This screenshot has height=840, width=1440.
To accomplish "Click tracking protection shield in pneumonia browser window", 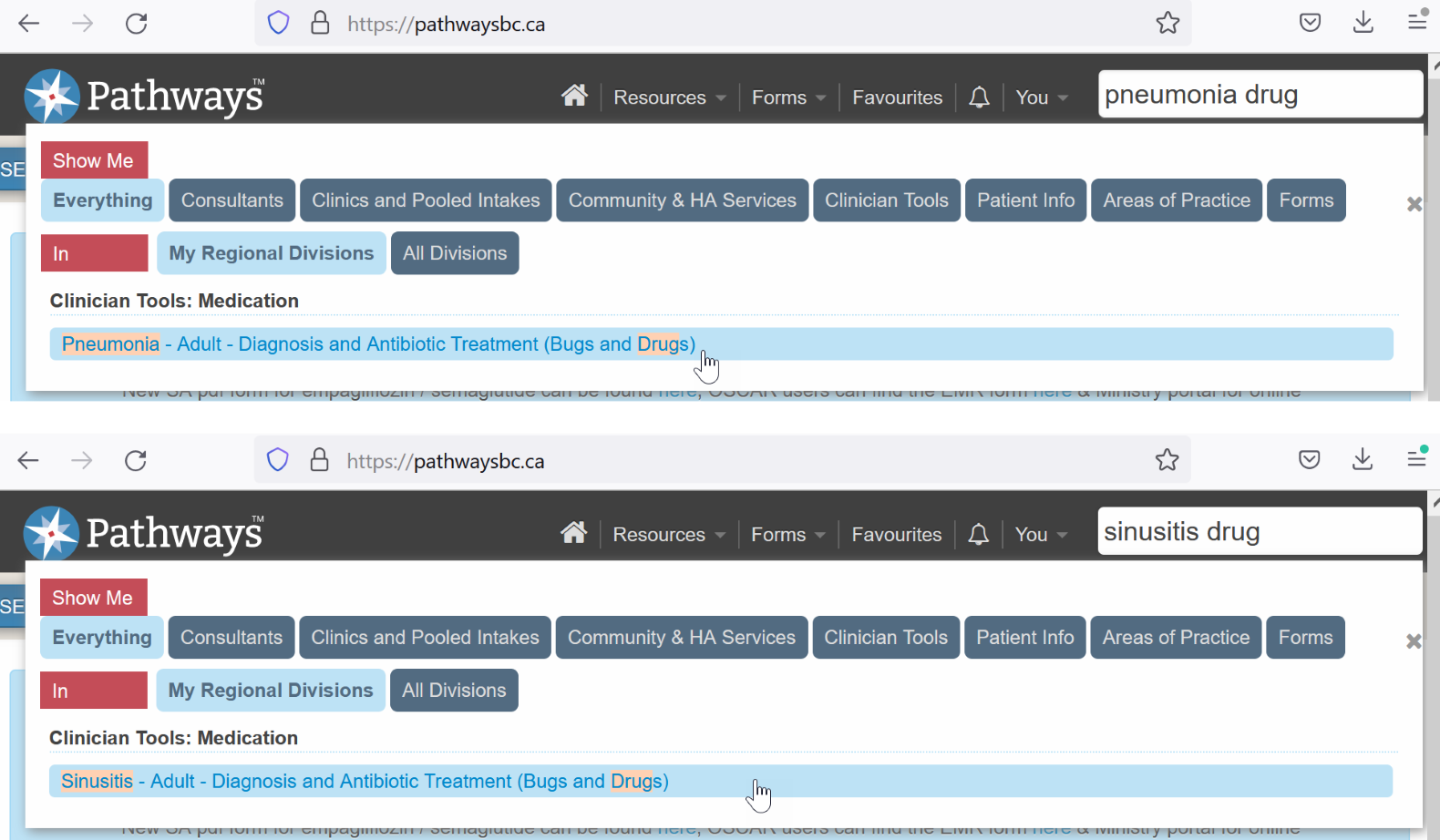I will coord(278,24).
